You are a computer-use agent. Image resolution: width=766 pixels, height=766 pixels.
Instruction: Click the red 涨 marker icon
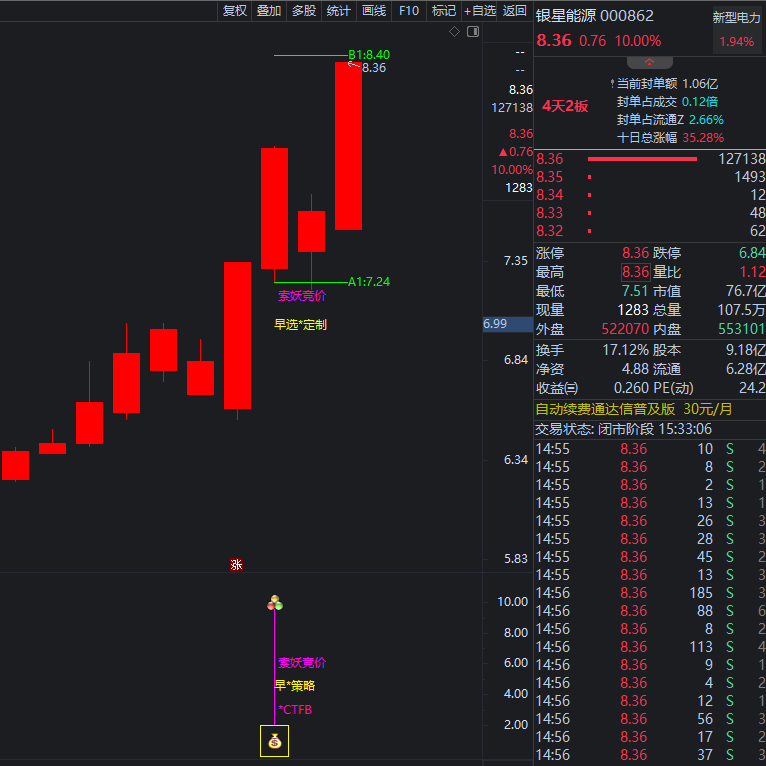click(237, 565)
